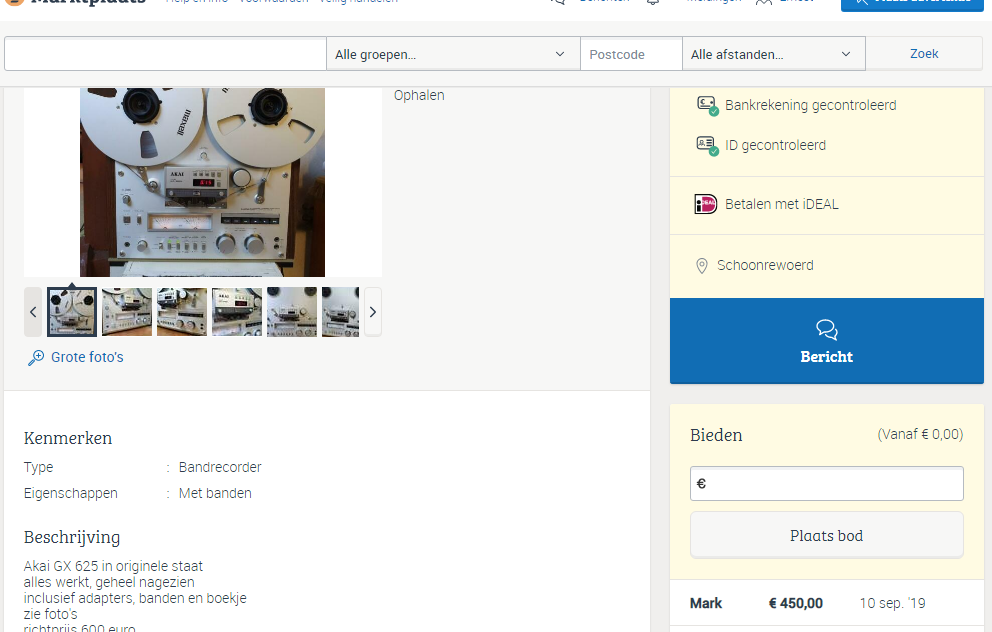Click the € 450,00 bid amount
This screenshot has width=992, height=632.
795,604
